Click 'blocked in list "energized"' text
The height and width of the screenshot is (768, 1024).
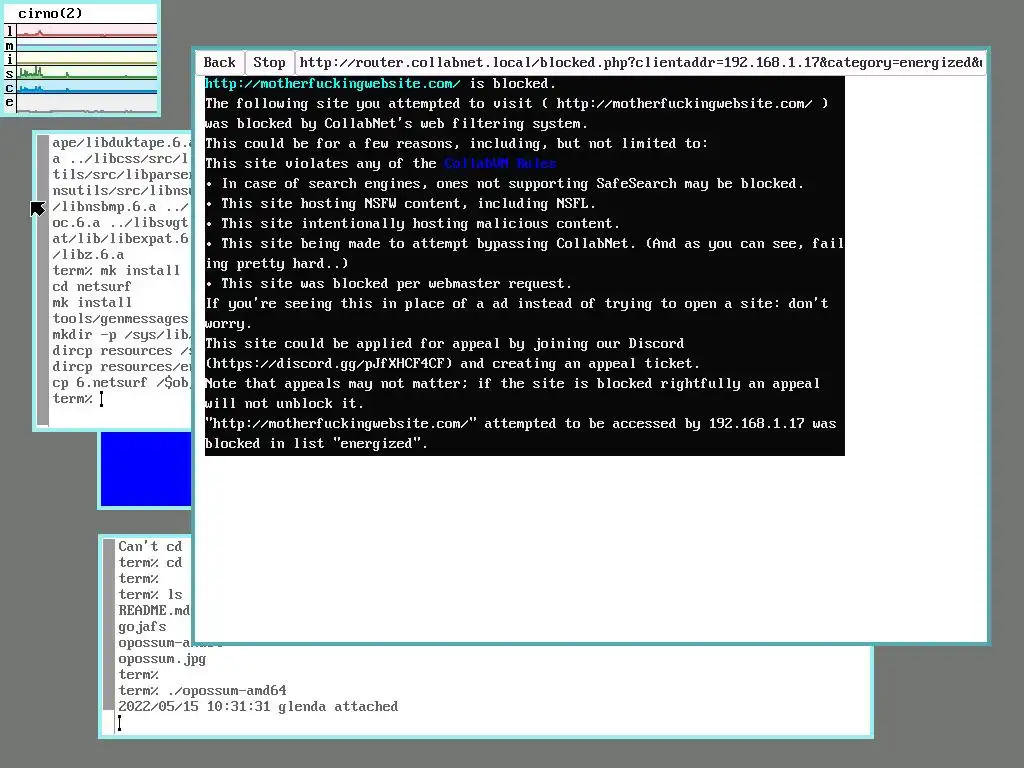(x=316, y=443)
